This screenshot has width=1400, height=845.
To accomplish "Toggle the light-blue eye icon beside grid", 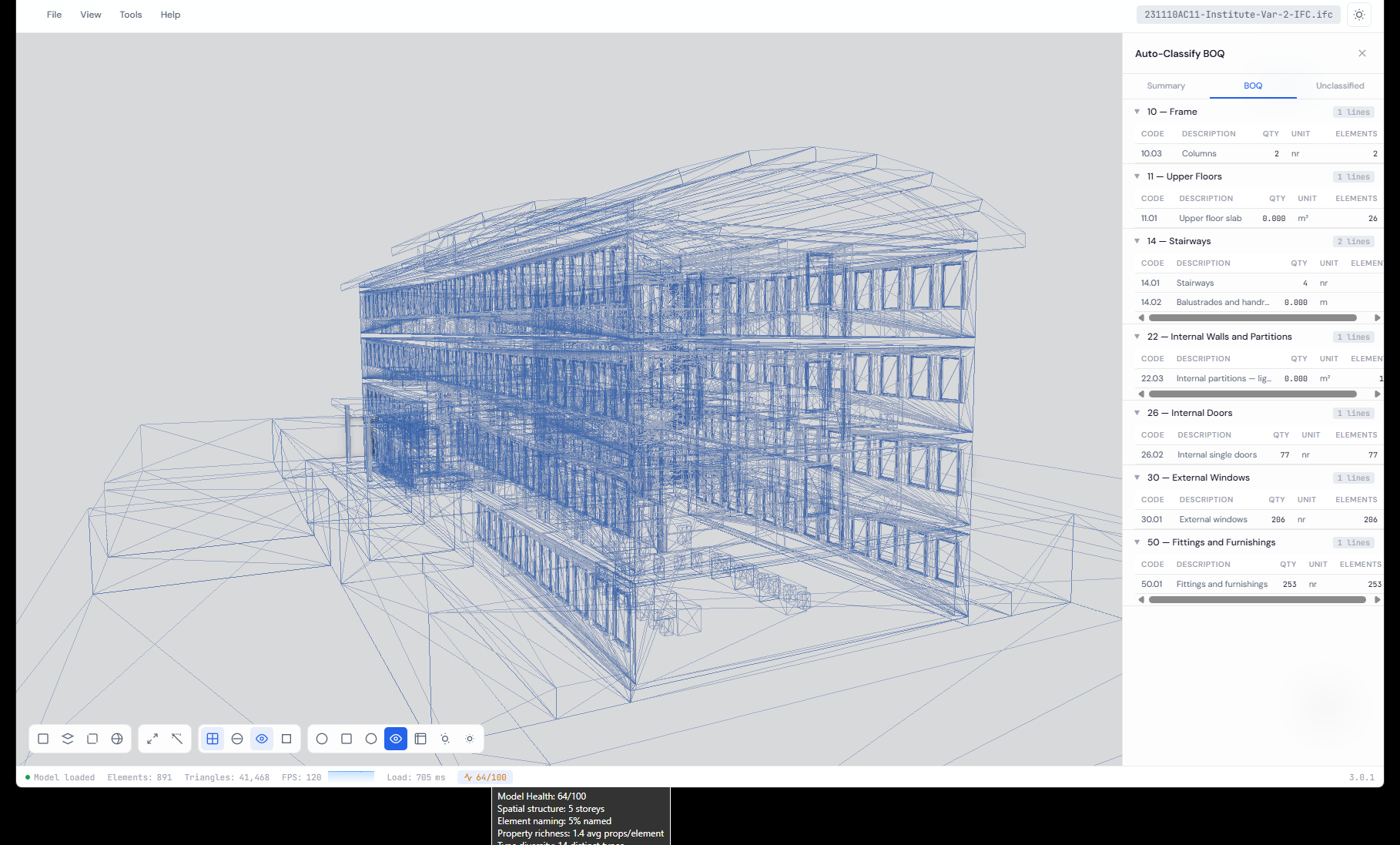I will (x=262, y=739).
